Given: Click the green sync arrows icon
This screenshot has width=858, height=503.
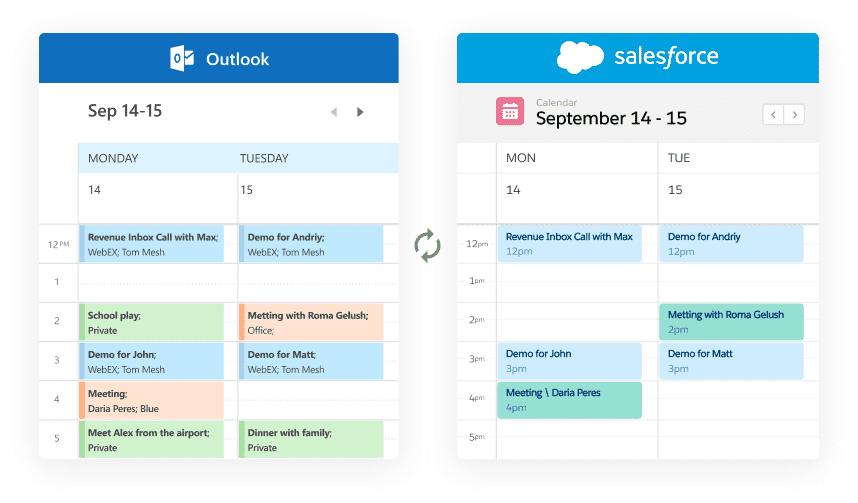Looking at the screenshot, I should tap(427, 245).
